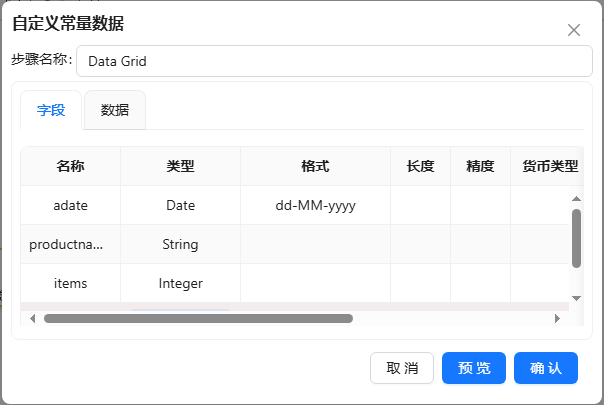Screen dimensions: 604x405
Task: Click the vertical scrollbar up arrow
Action: [x=576, y=199]
